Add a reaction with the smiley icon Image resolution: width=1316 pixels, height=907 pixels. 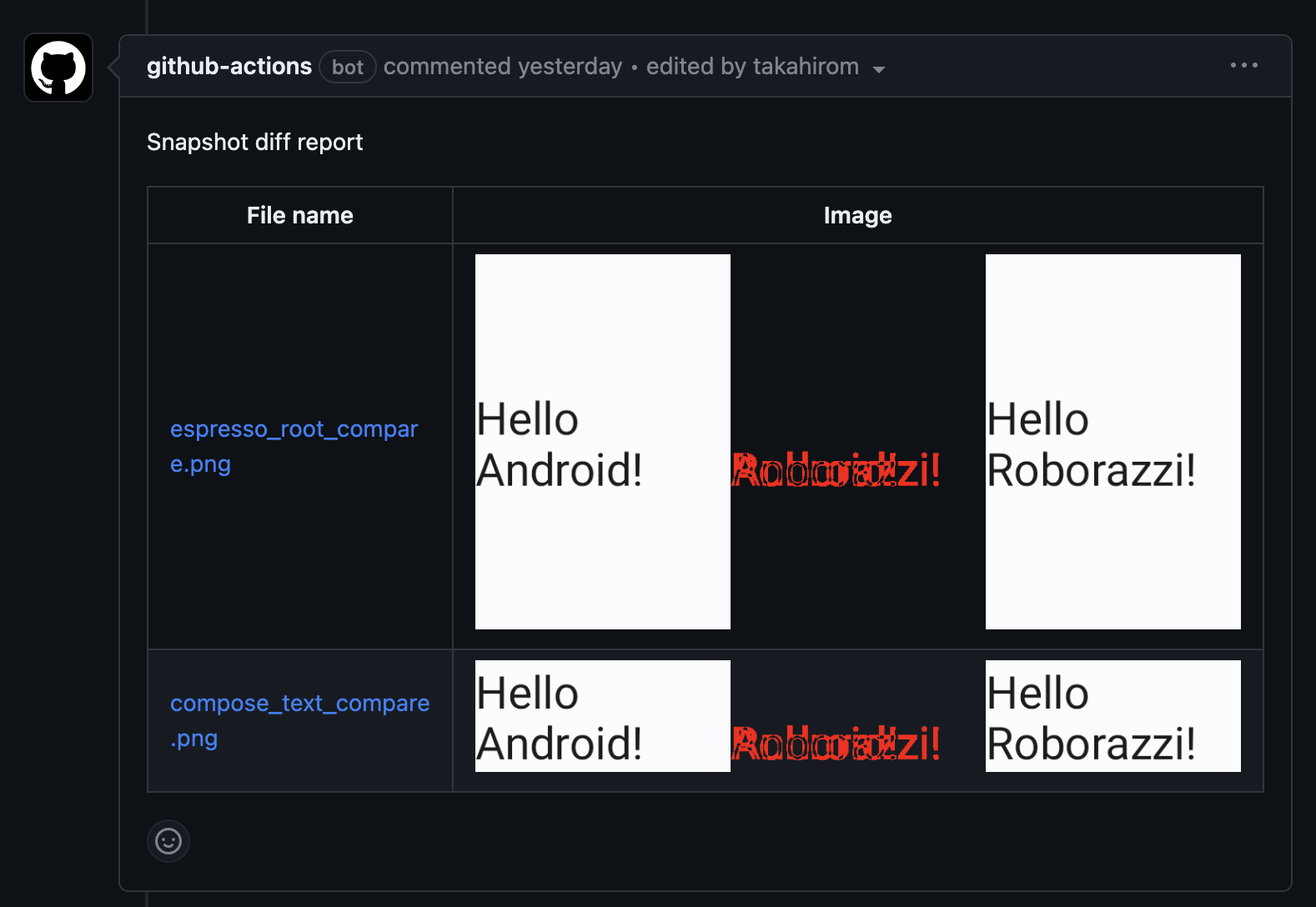[x=168, y=841]
